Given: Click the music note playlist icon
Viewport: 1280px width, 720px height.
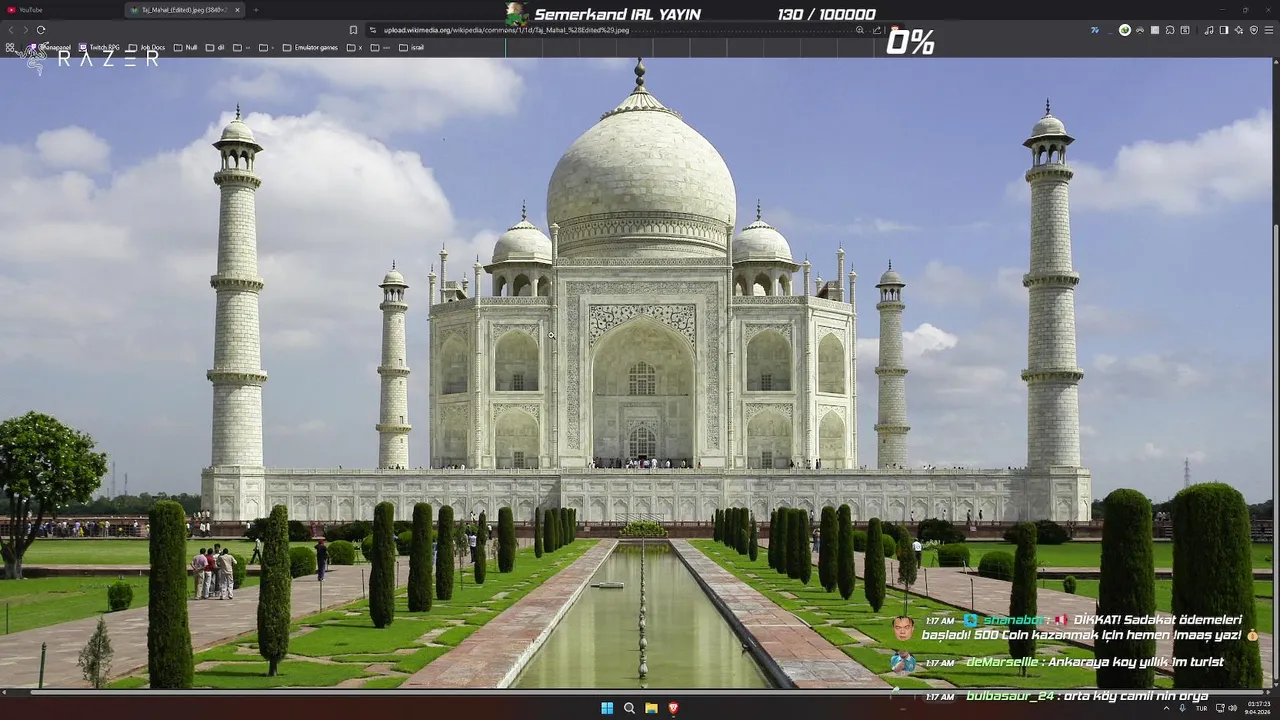Looking at the screenshot, I should (x=1209, y=30).
